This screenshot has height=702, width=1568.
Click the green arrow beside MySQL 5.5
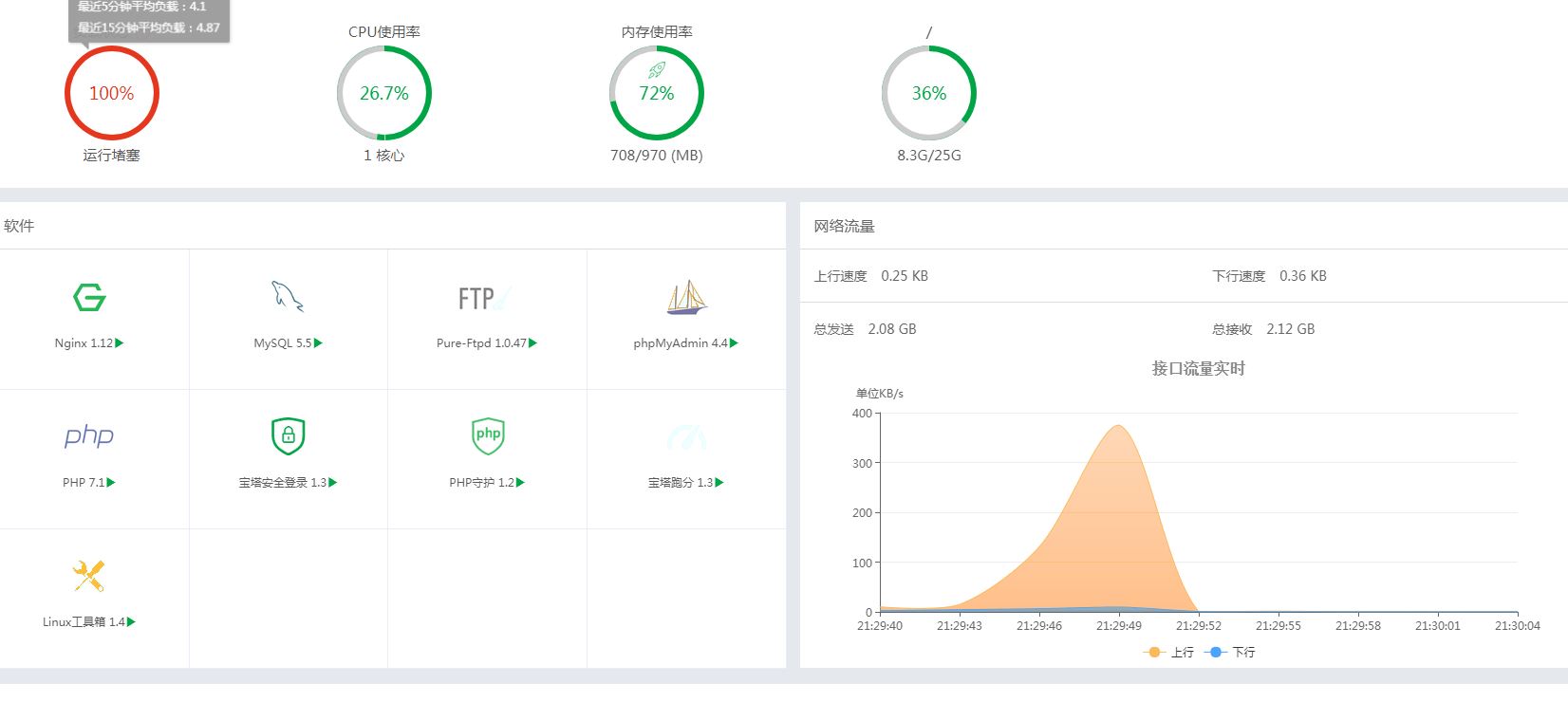pos(319,343)
